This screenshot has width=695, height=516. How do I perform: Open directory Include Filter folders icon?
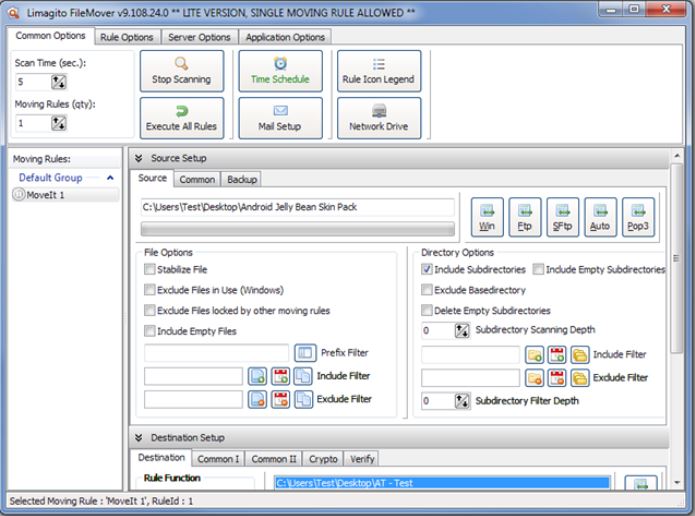(580, 355)
